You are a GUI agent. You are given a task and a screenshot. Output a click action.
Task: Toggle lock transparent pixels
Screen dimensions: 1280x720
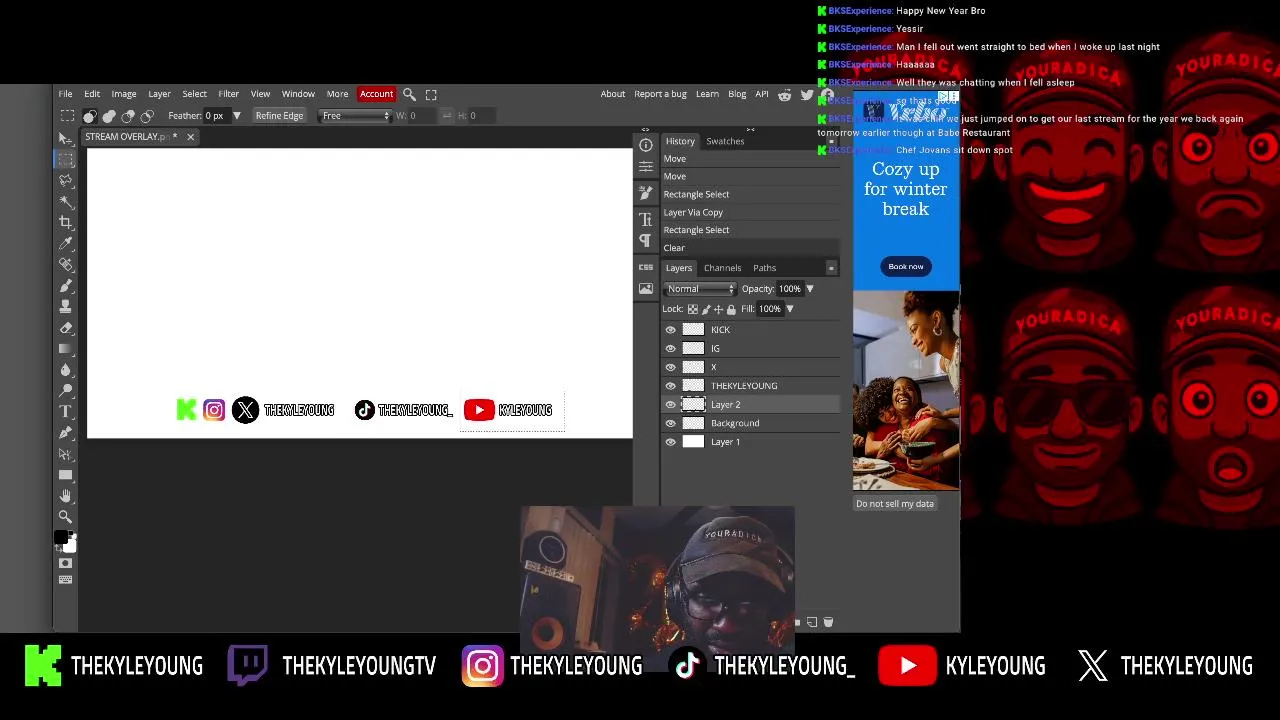coord(692,309)
